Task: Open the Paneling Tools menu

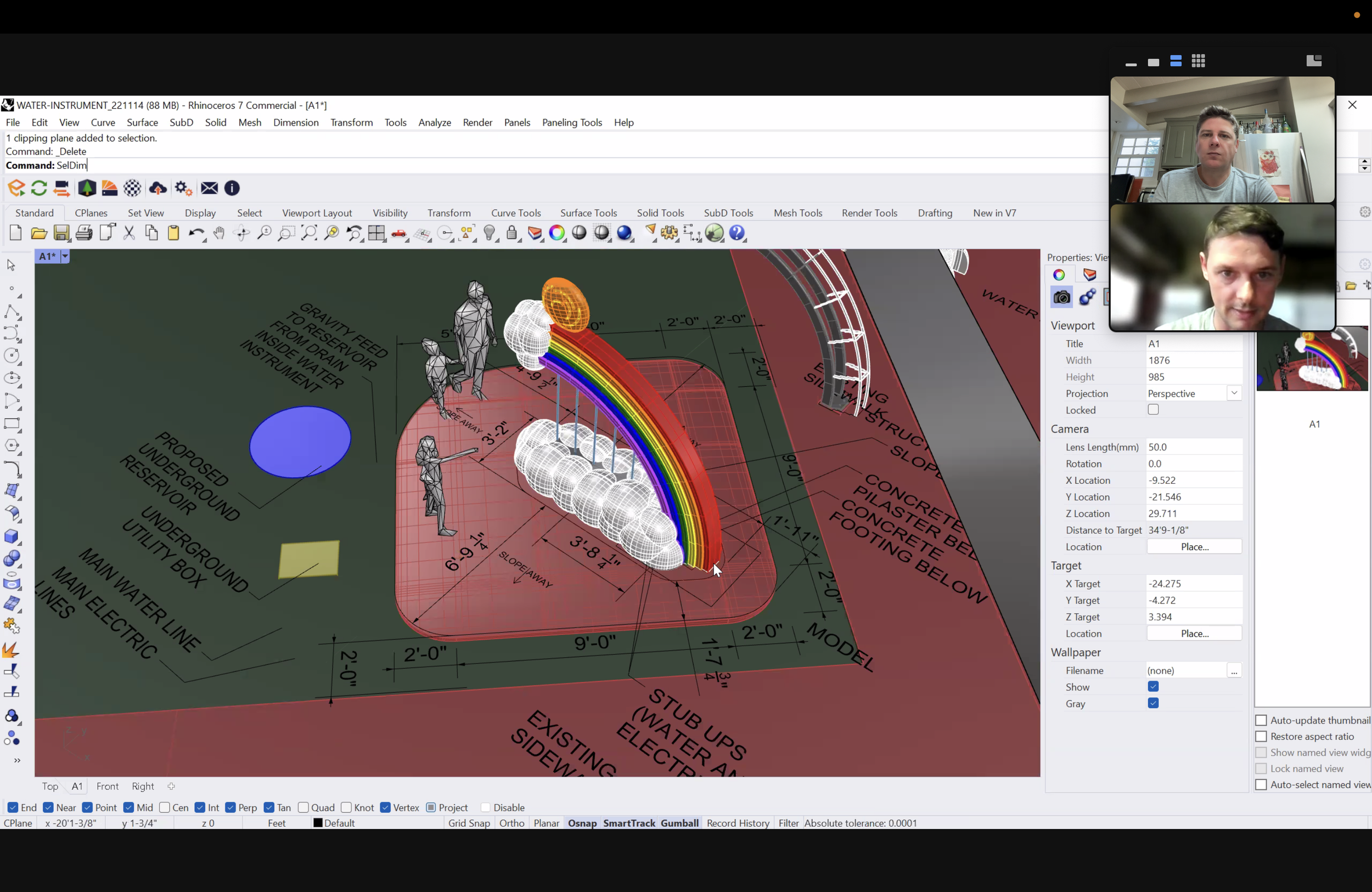Action: click(x=571, y=122)
